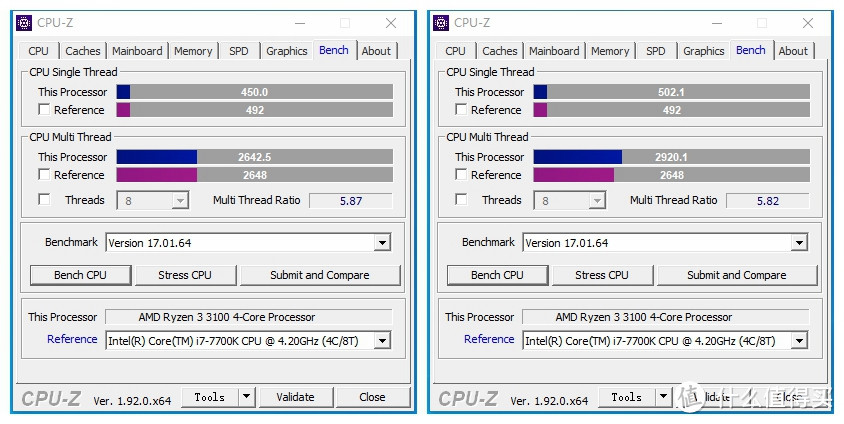This screenshot has height=424, width=844.
Task: Expand Threads count dropdown in left window
Action: 180,201
